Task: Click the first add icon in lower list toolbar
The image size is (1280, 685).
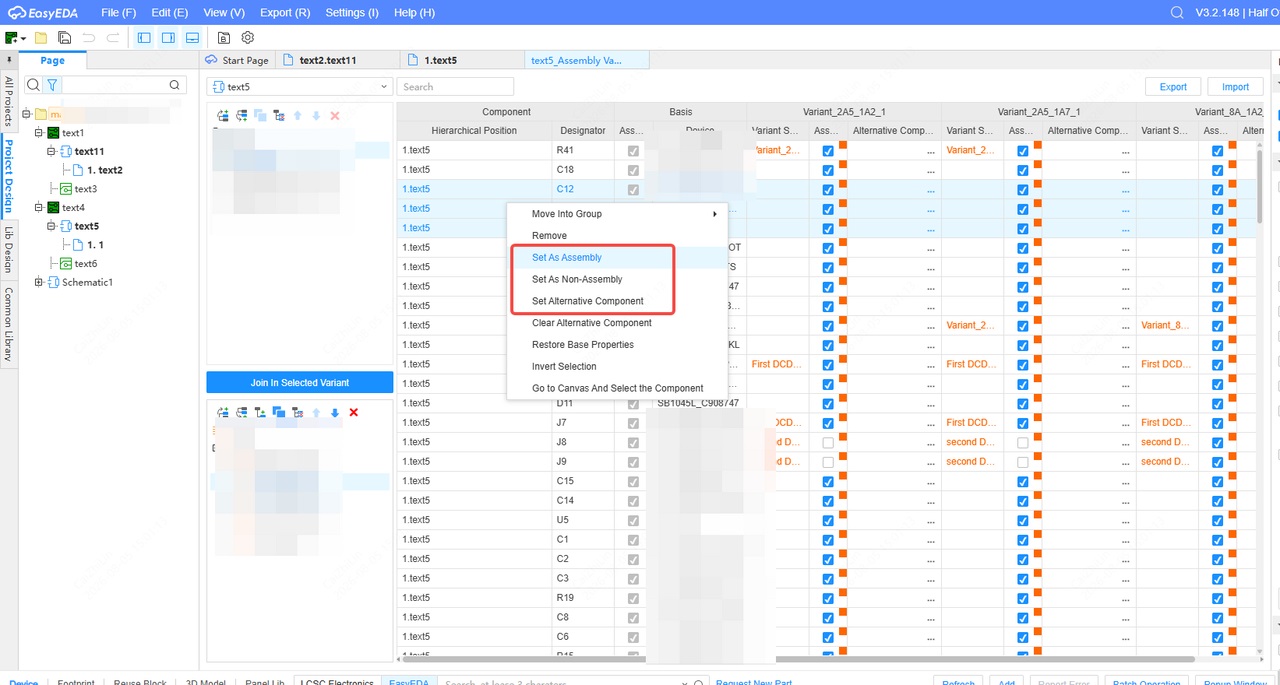Action: tap(222, 412)
